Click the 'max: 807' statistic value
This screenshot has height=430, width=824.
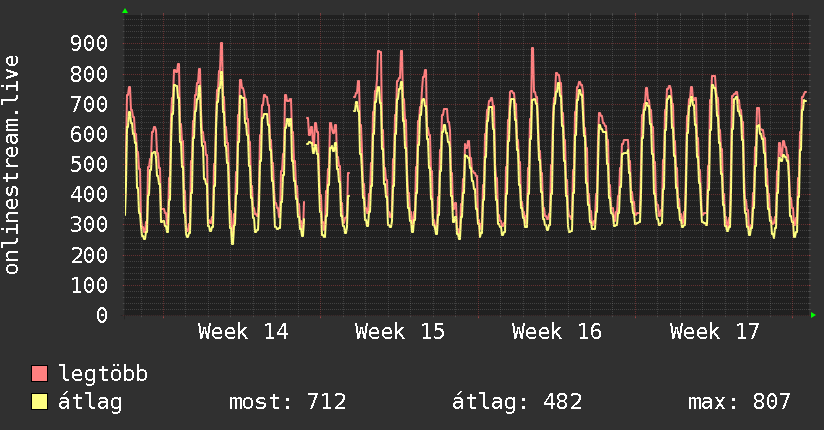[739, 402]
